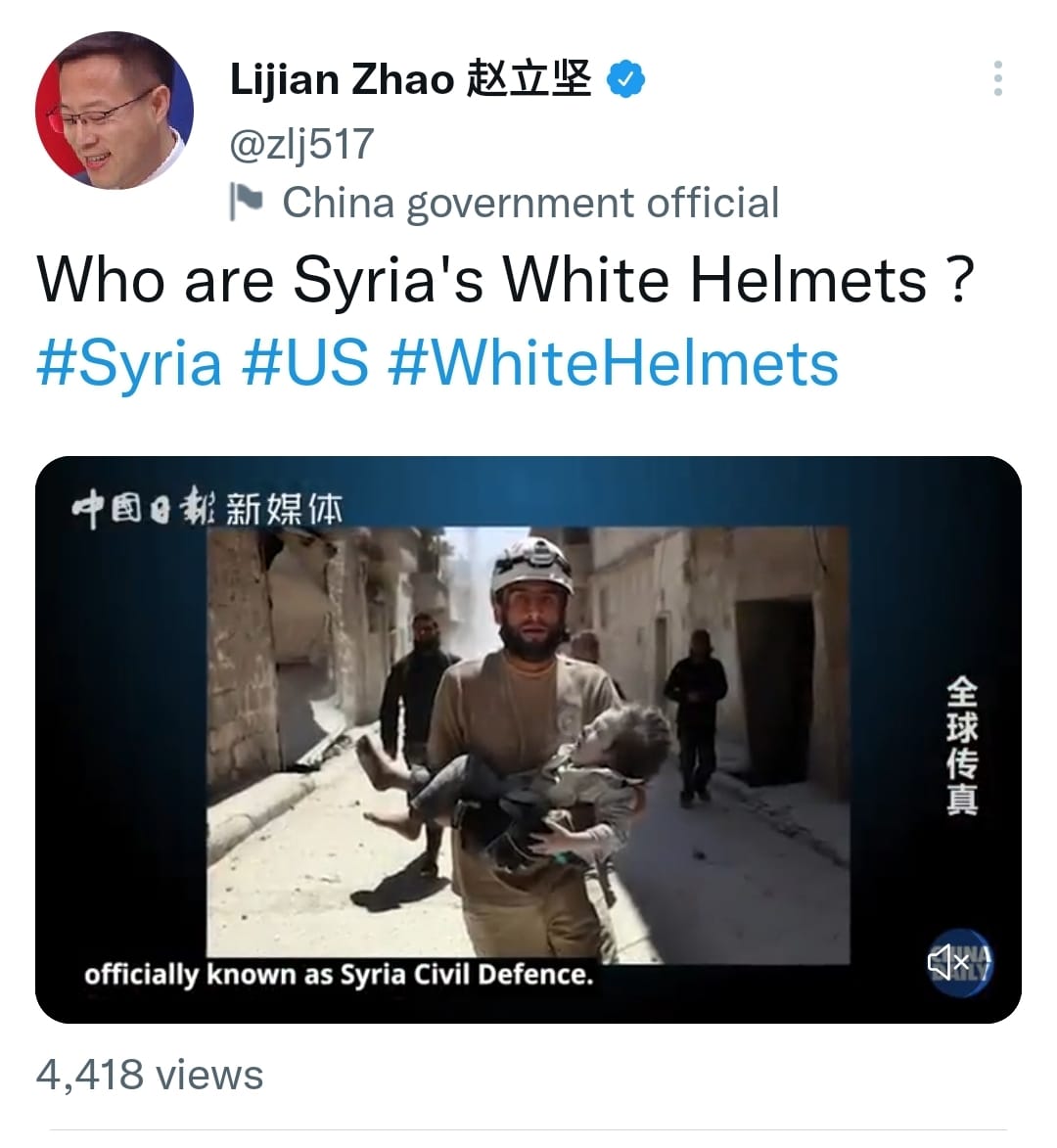Click the government official flag icon
The width and height of the screenshot is (1057, 1148).
point(246,202)
